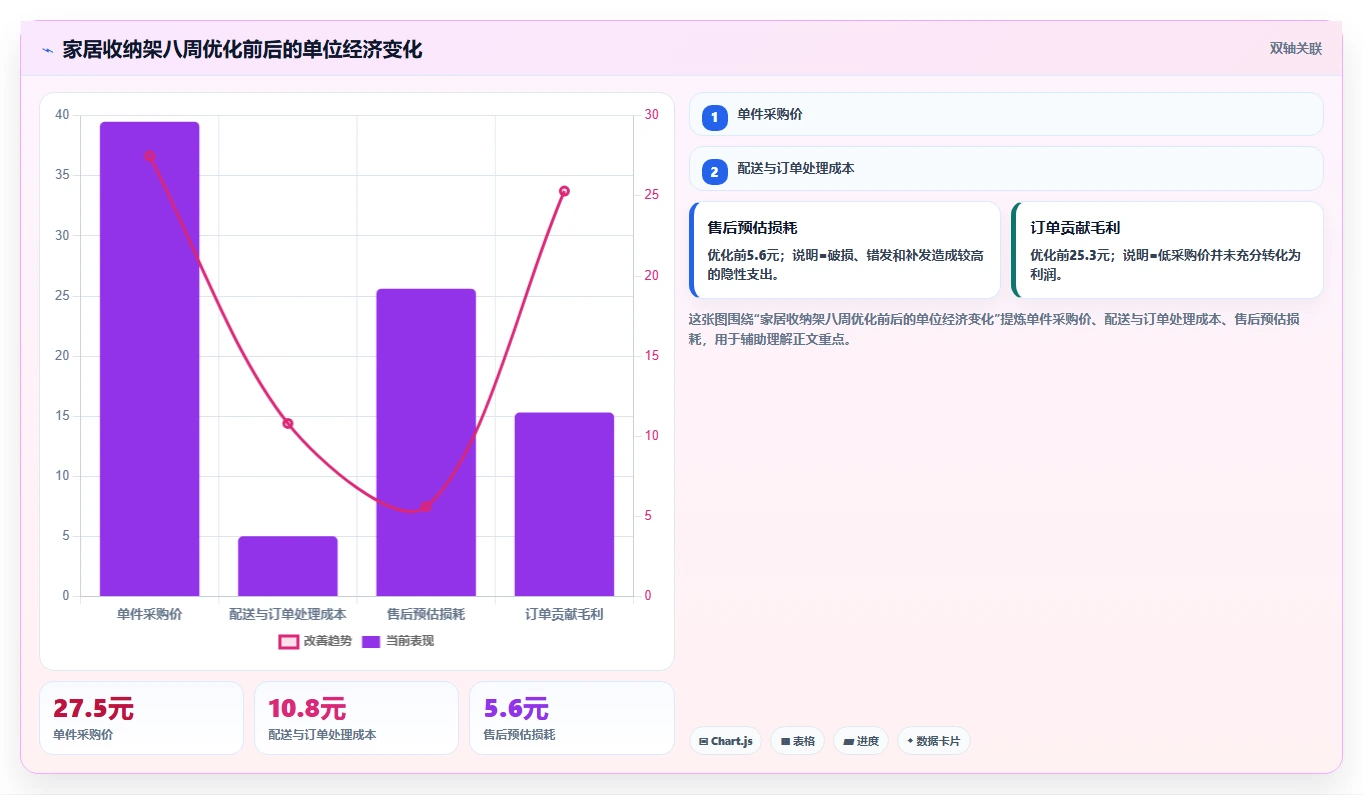Click the trend line point above 配送与订单处理成本
The image size is (1363, 795).
click(288, 424)
